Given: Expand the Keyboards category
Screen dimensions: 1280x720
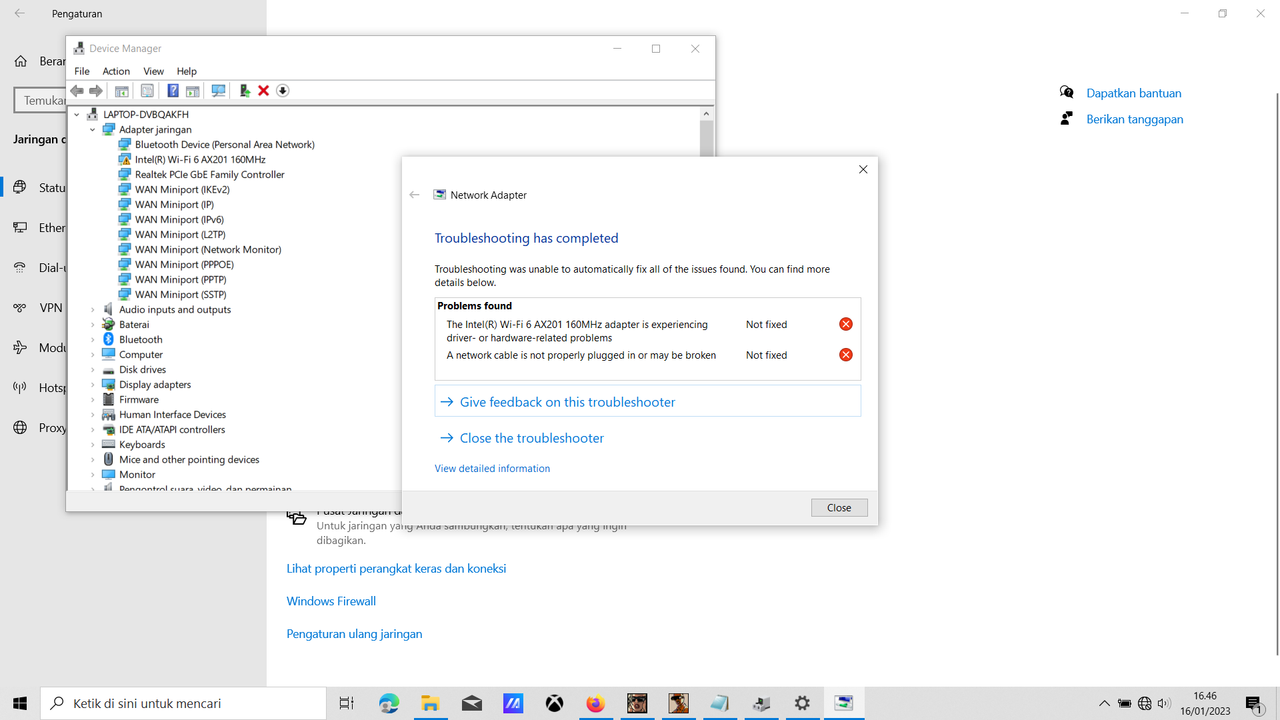Looking at the screenshot, I should tap(93, 445).
